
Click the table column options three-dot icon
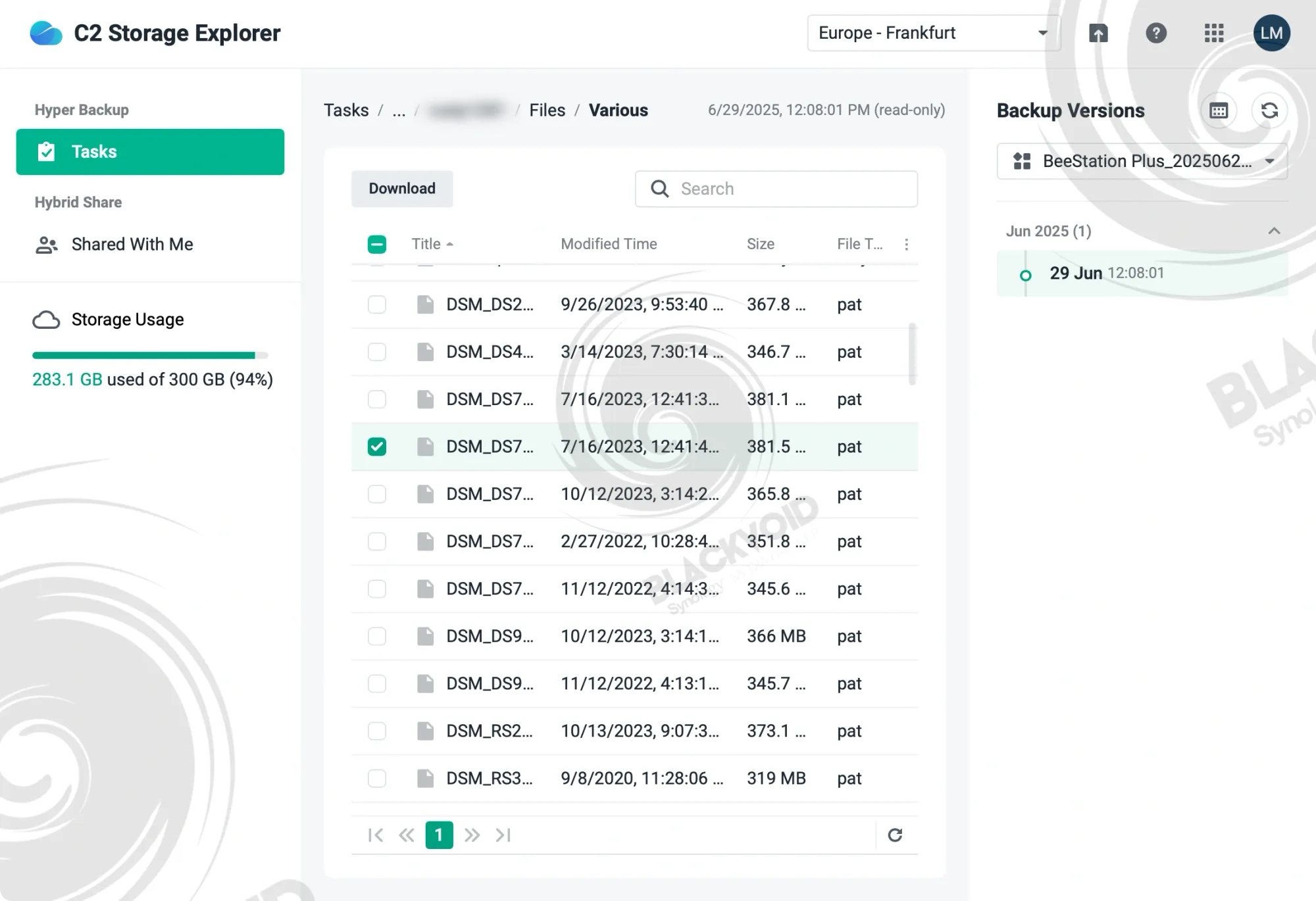tap(906, 244)
